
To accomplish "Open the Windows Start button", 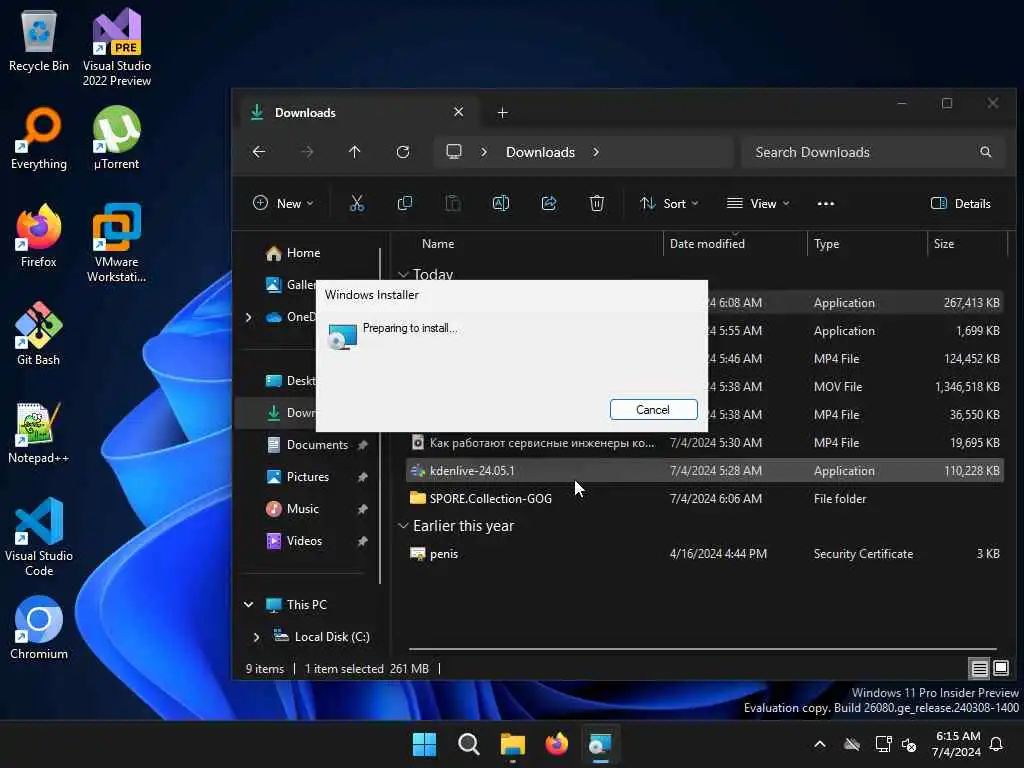I will click(x=424, y=744).
